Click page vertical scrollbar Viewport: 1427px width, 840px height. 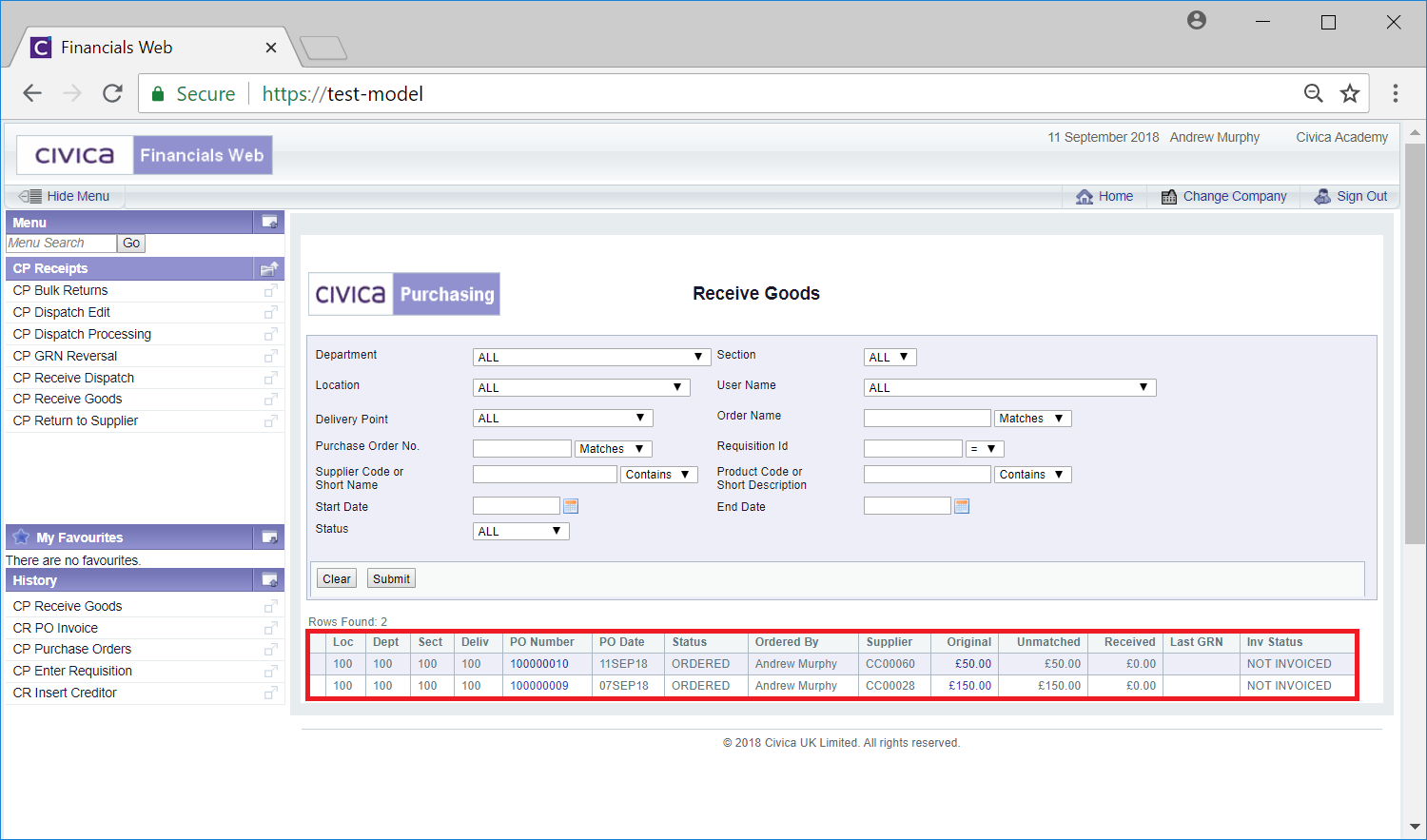tap(1415, 342)
